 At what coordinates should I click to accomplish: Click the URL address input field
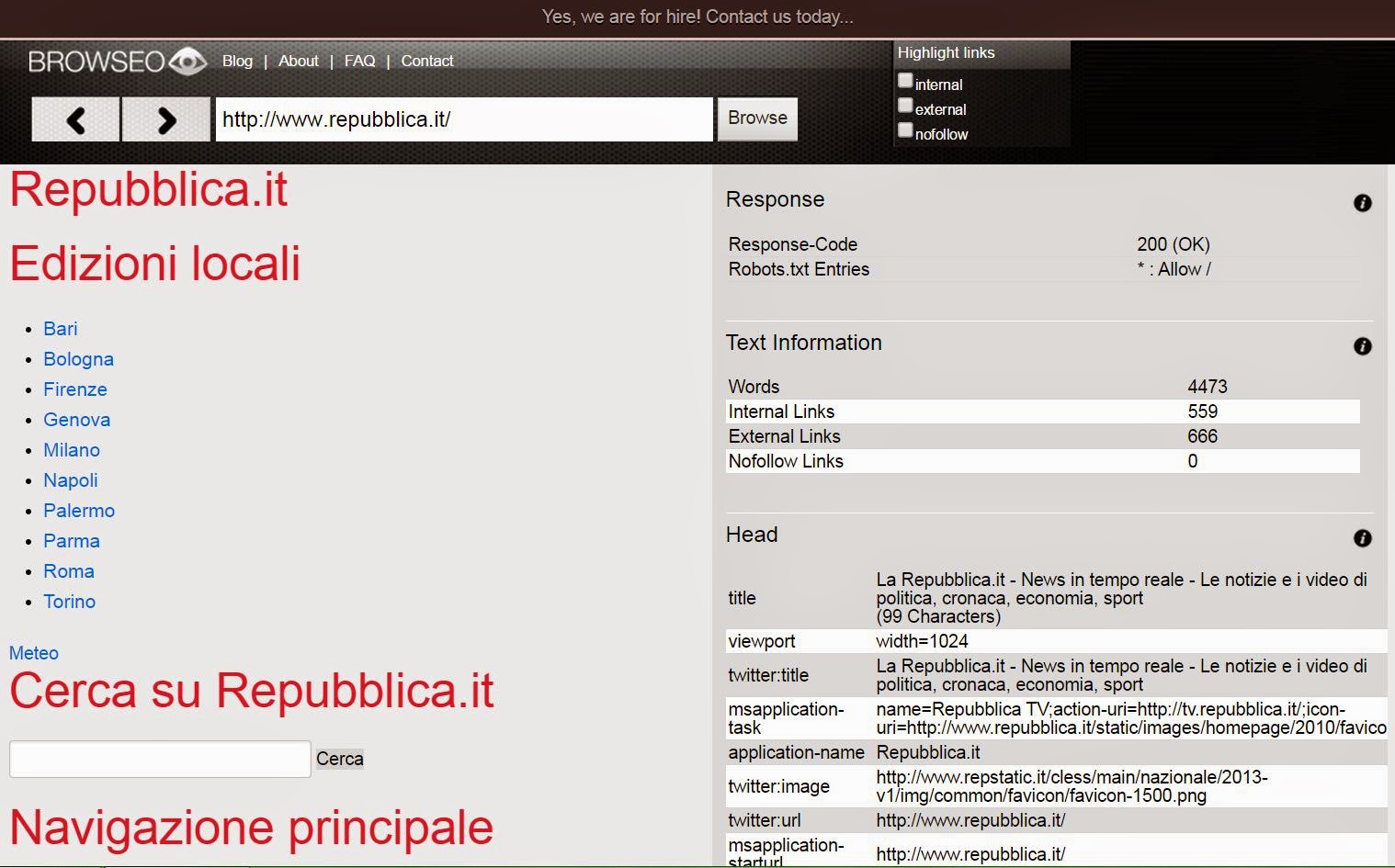click(464, 119)
